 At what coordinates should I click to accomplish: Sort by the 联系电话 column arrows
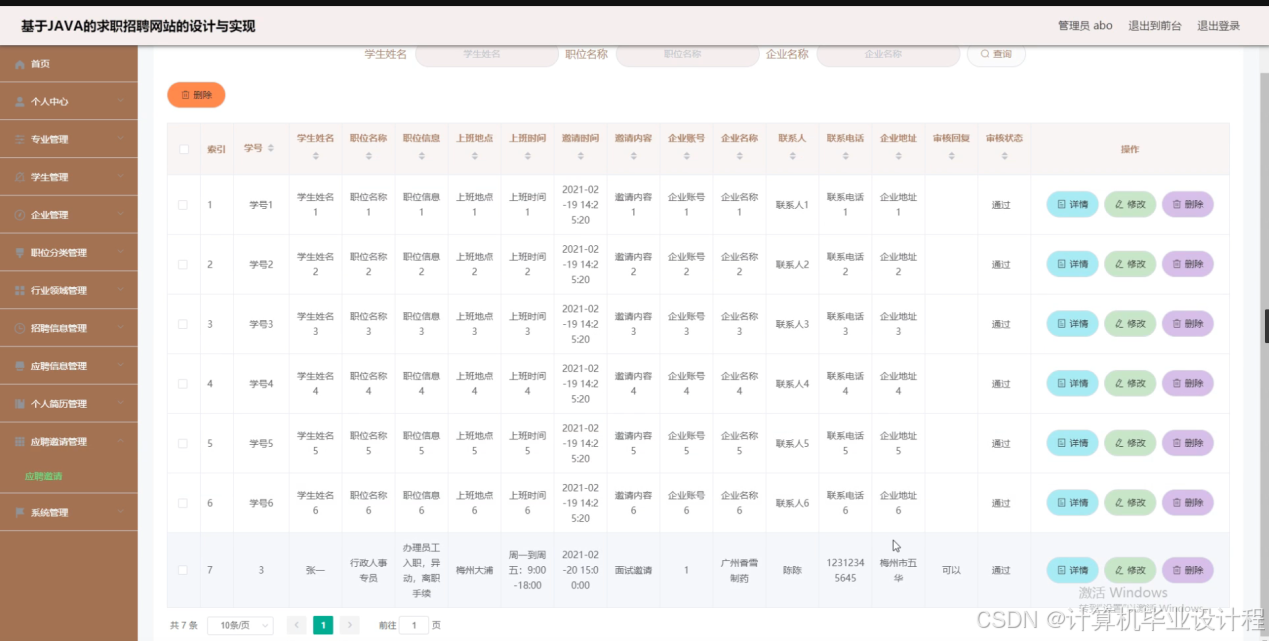(845, 158)
